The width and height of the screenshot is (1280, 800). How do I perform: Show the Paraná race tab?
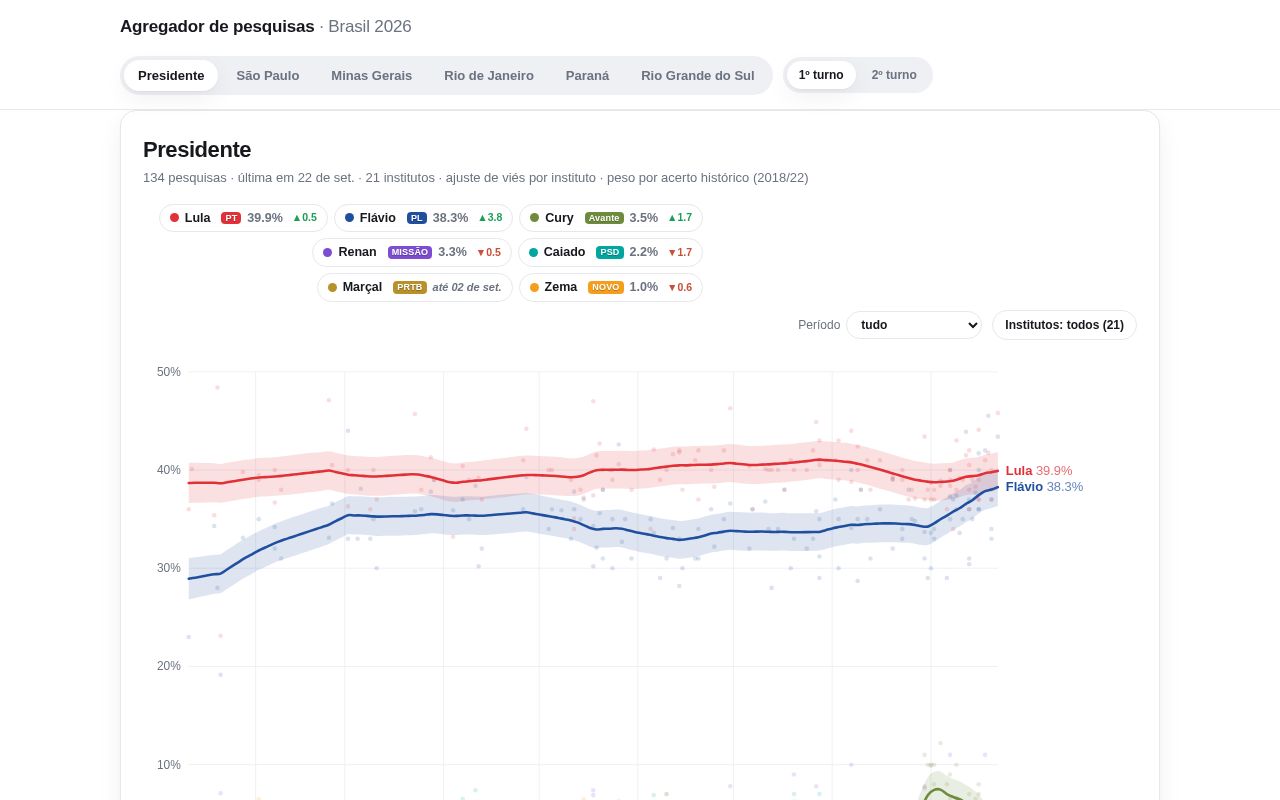[x=587, y=75]
